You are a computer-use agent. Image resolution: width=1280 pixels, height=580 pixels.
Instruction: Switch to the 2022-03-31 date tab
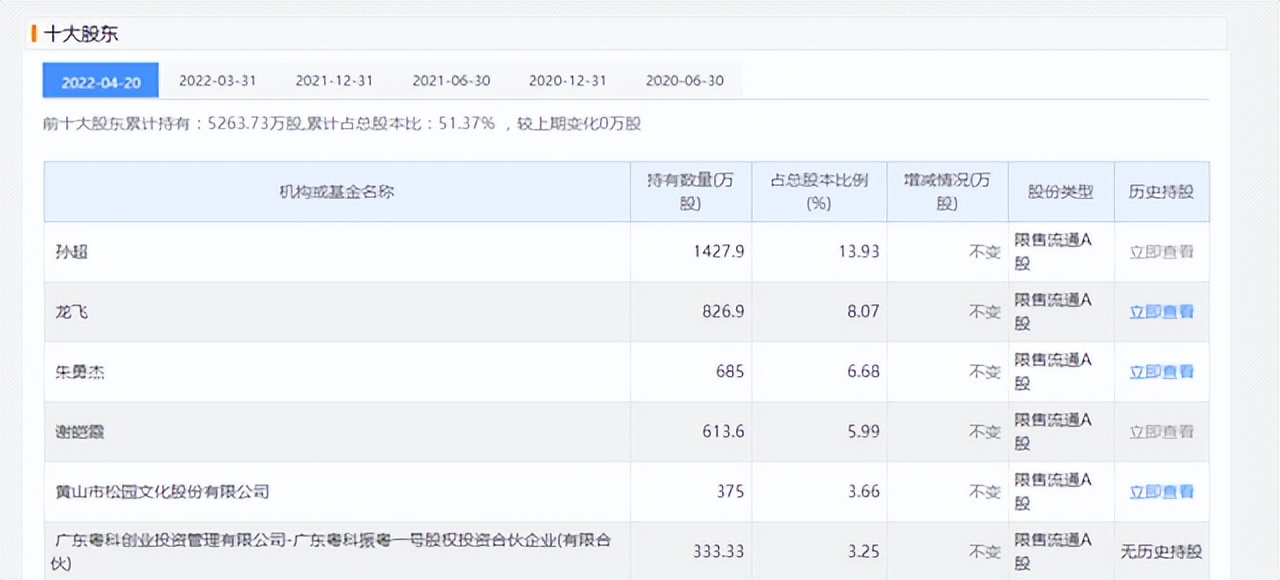pos(218,81)
